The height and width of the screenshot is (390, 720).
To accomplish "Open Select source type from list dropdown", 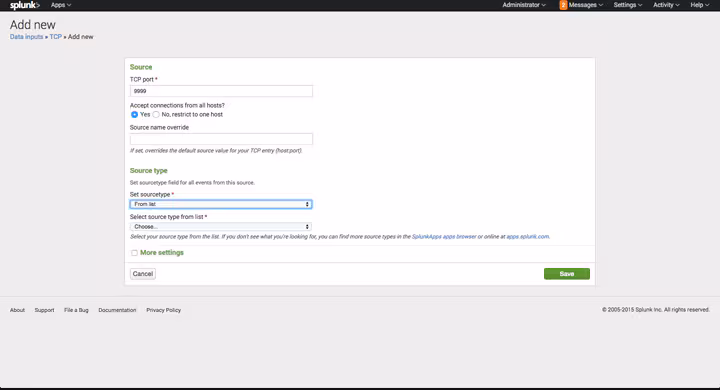I will (221, 226).
